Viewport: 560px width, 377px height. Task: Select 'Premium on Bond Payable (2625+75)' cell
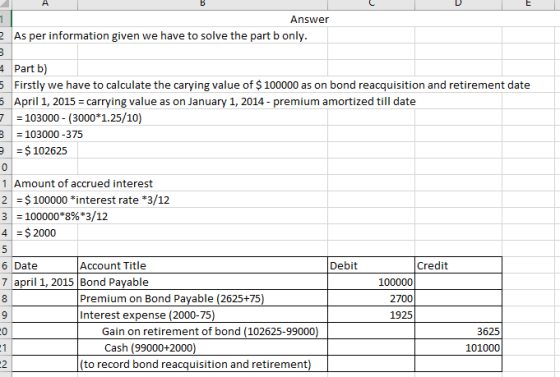[202, 298]
